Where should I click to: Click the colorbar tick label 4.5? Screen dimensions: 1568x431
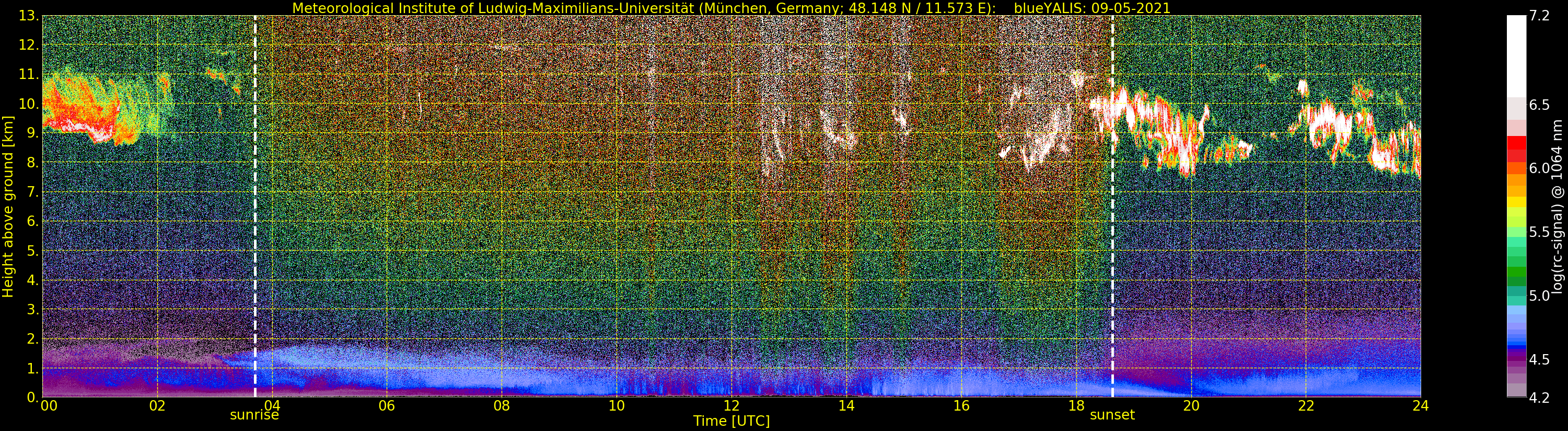click(x=1539, y=360)
